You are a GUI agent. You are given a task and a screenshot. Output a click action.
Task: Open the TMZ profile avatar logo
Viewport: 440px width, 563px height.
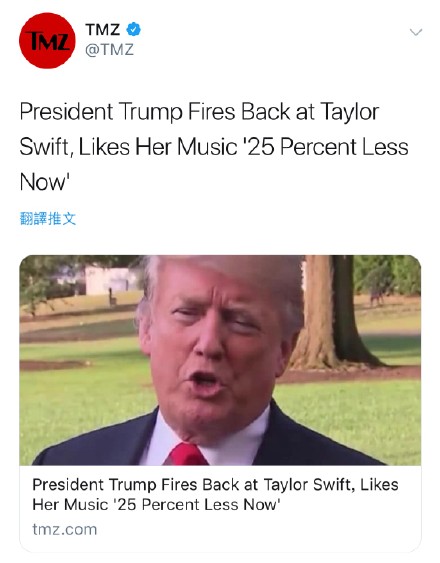(x=47, y=40)
